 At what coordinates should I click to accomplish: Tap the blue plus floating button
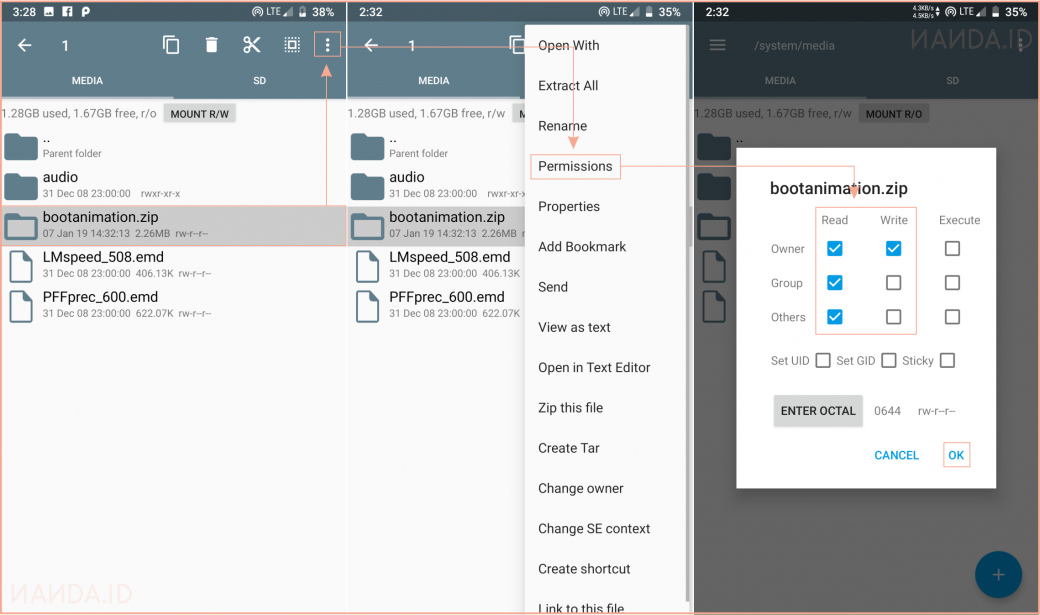[998, 575]
